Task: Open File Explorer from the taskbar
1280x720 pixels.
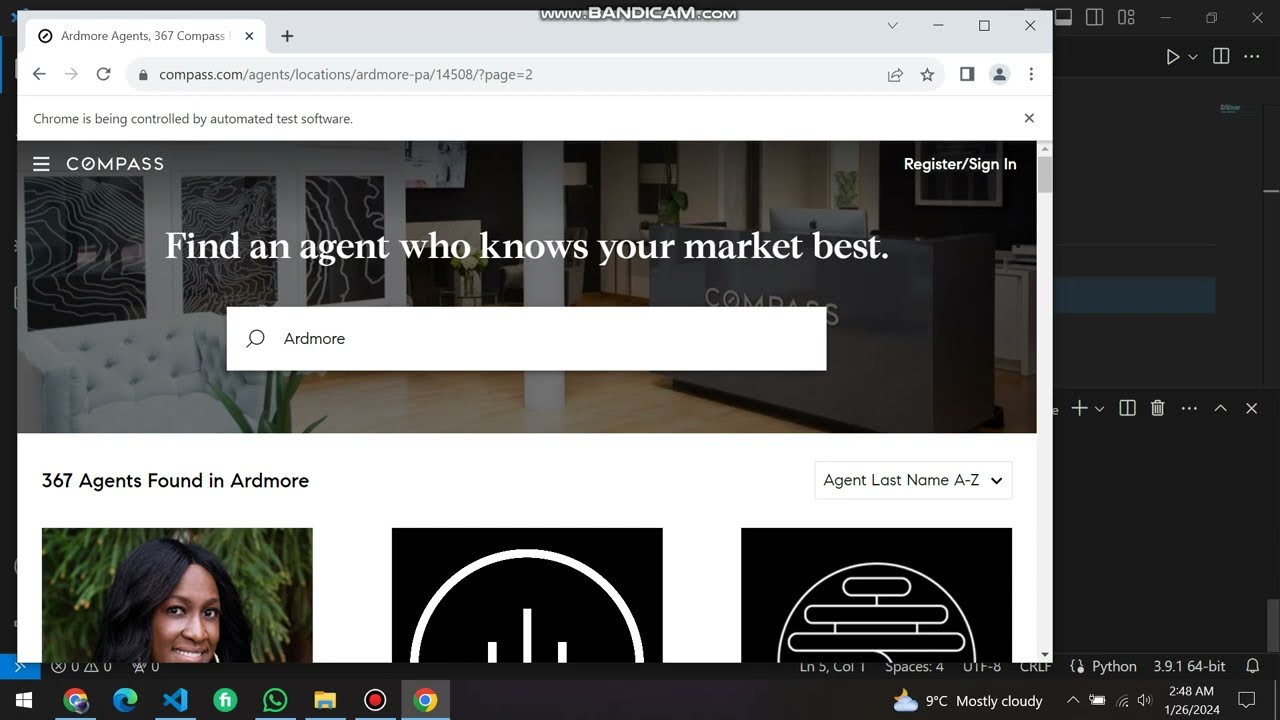Action: pos(325,700)
